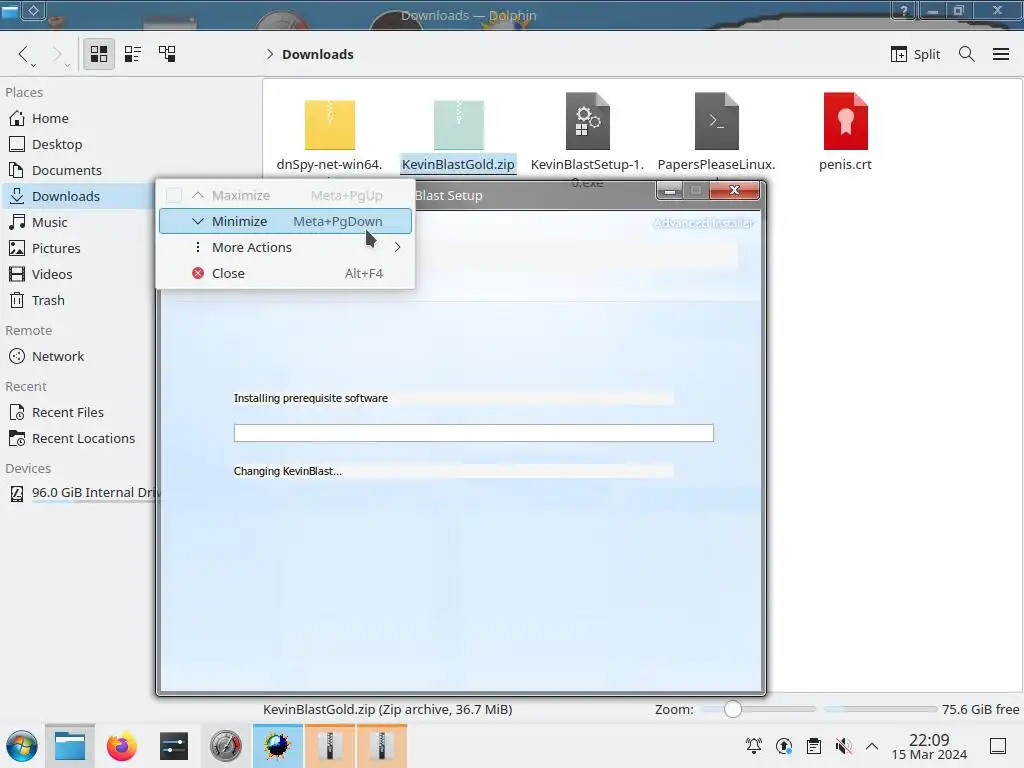Expand hidden system tray icons arrow
Screen dimensions: 1024x768
[x=872, y=746]
